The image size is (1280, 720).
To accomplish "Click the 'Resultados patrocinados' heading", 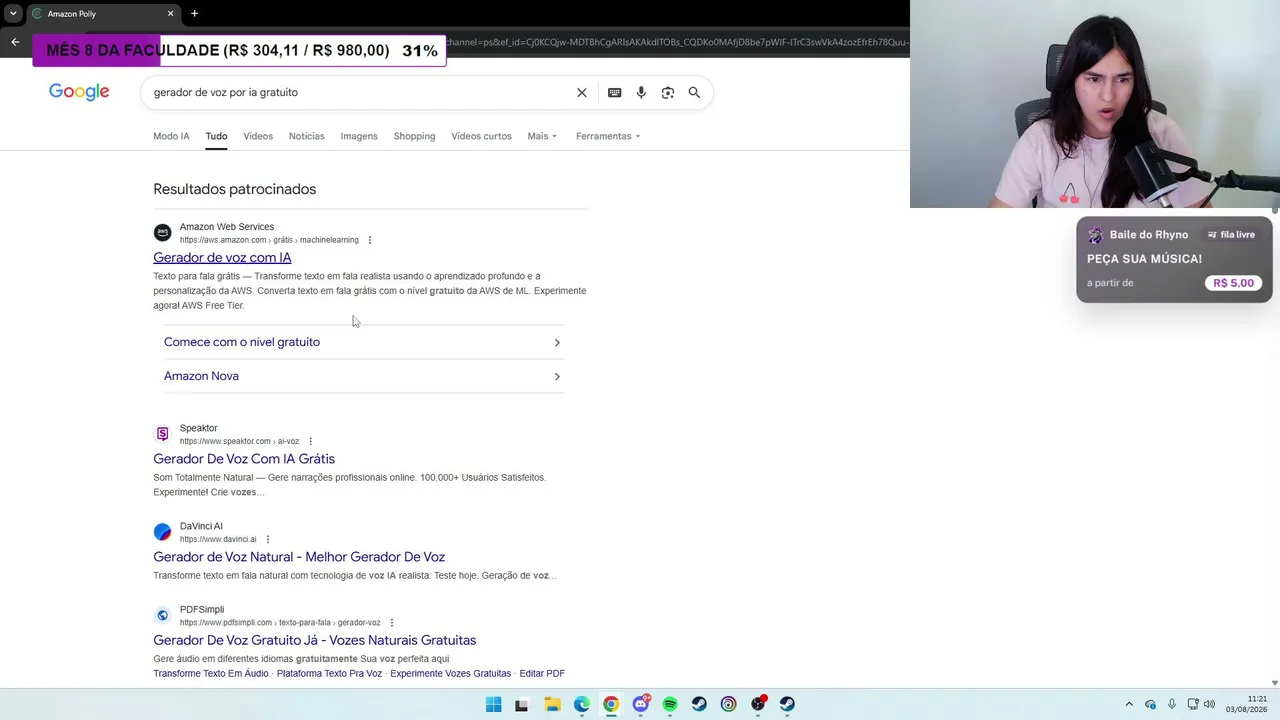I will click(234, 189).
